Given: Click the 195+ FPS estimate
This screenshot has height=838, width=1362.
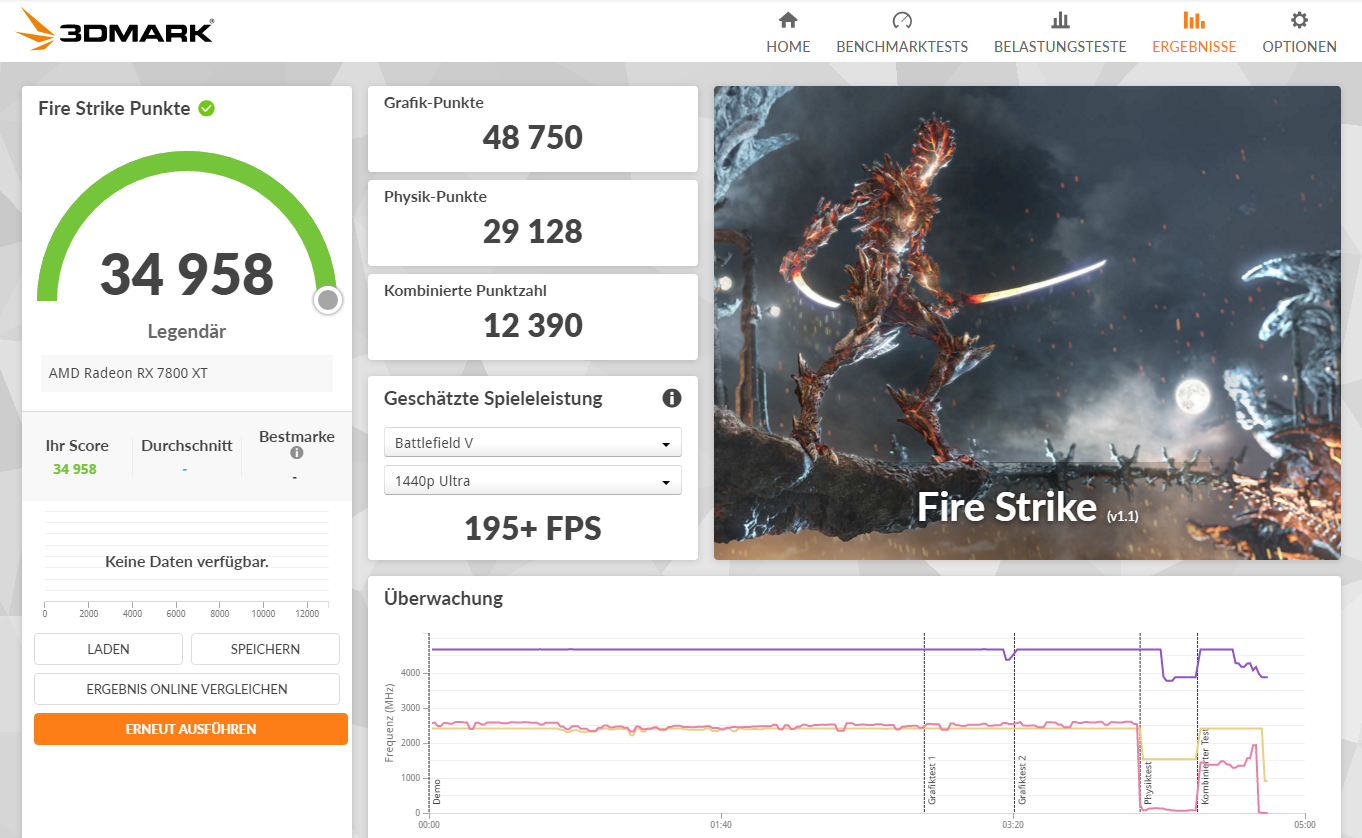Looking at the screenshot, I should 533,528.
